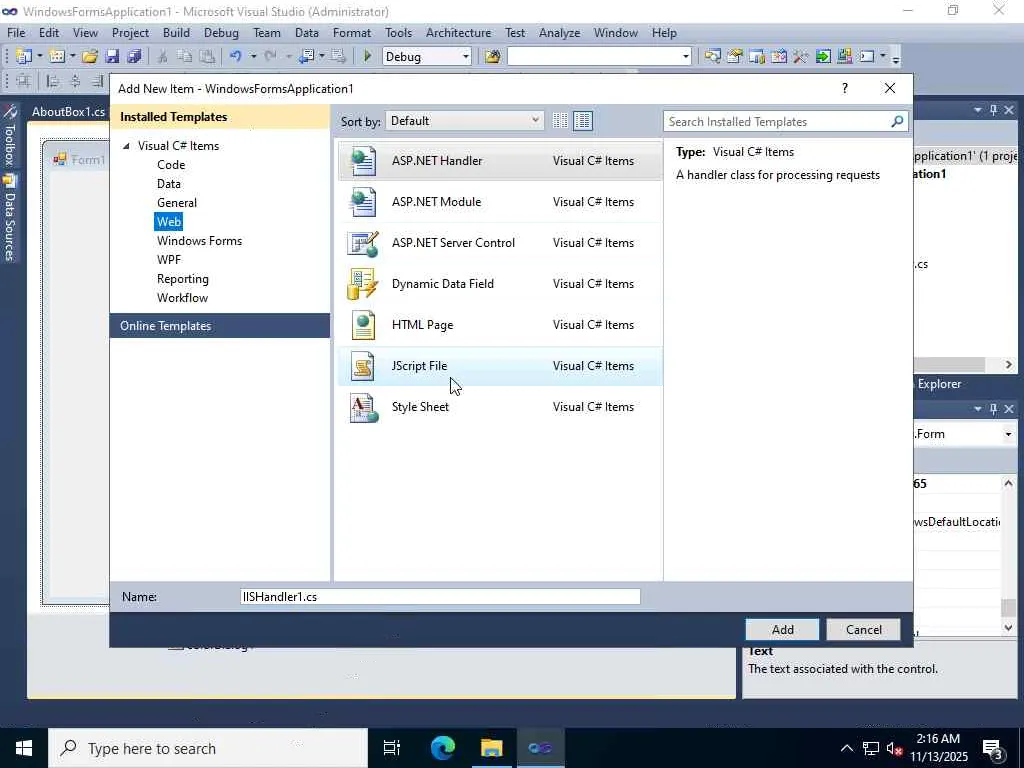
Task: Click the Undo arrow icon
Action: tap(236, 56)
